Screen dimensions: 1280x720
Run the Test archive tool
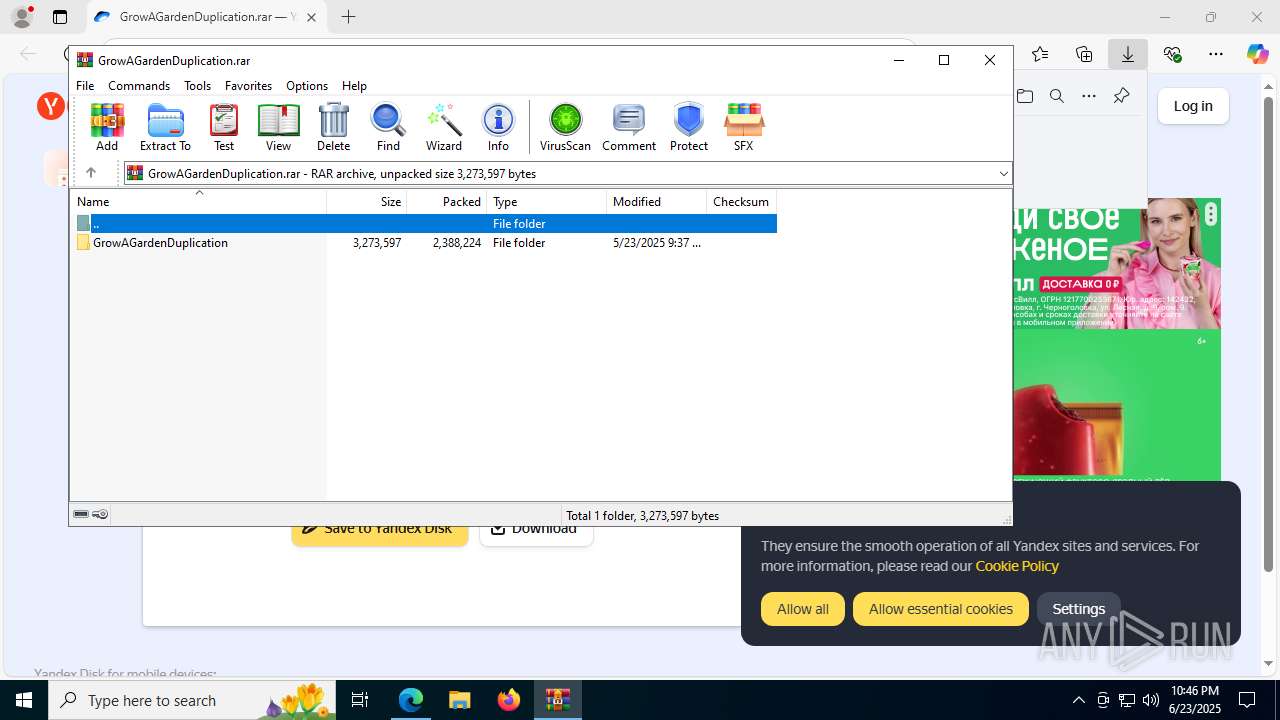point(224,127)
